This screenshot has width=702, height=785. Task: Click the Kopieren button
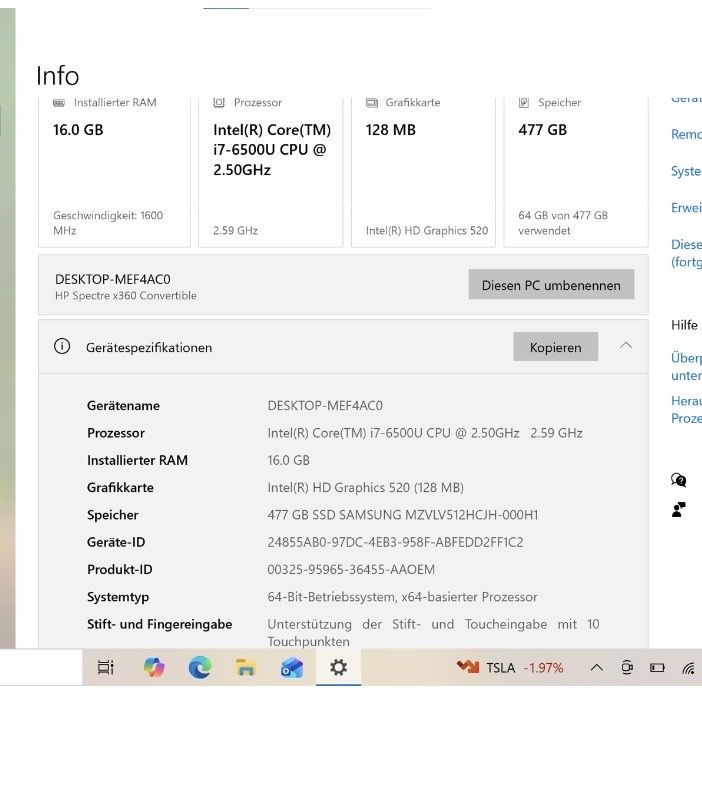click(555, 346)
